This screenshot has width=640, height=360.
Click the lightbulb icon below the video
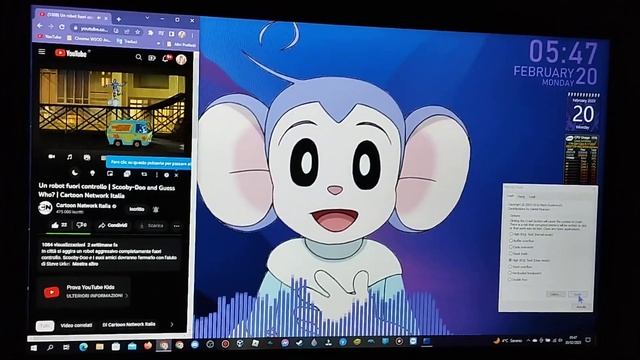[x=92, y=173]
